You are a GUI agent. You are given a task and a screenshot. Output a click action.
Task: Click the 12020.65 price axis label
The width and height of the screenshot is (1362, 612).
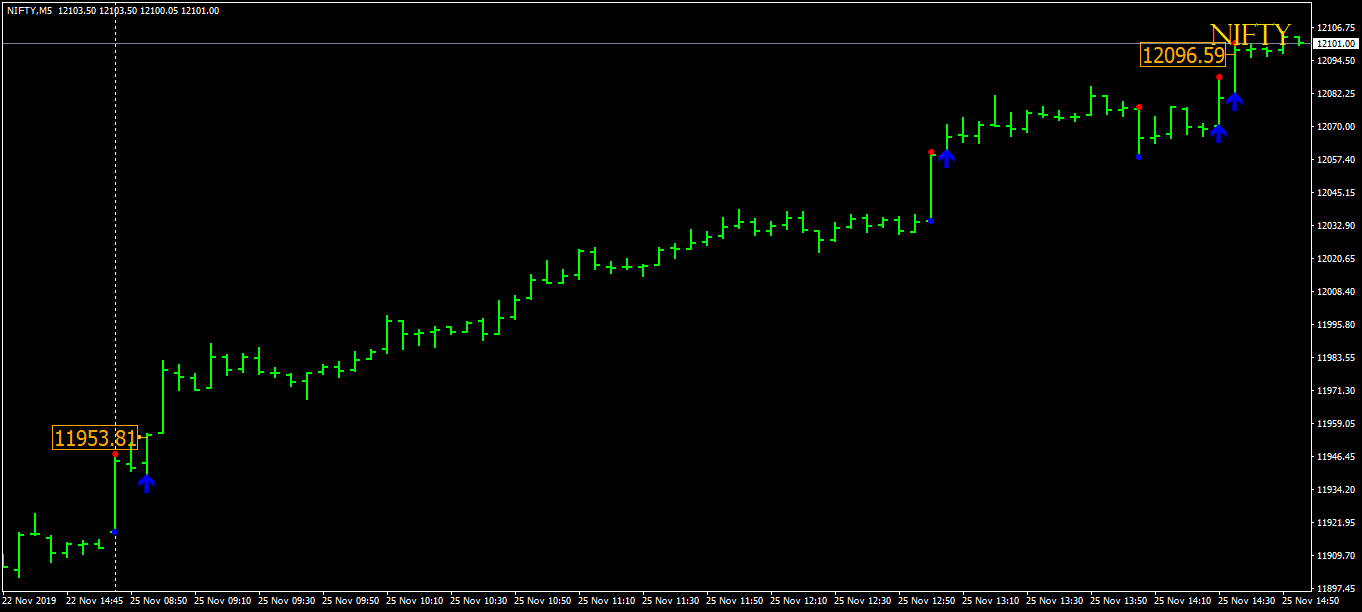(1337, 259)
